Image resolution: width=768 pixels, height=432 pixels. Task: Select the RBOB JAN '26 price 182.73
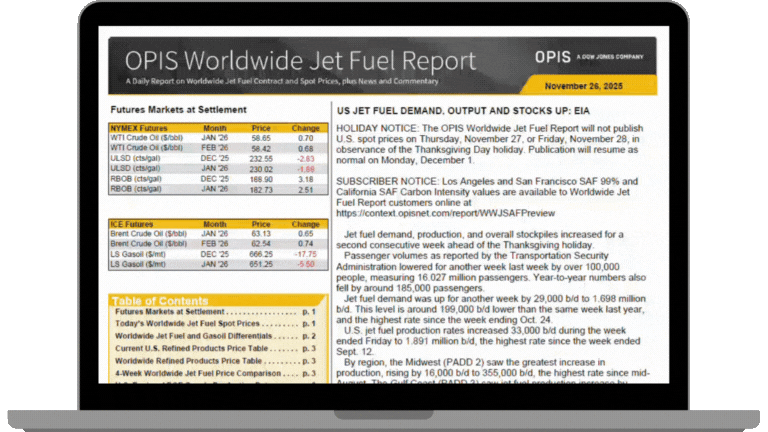(x=262, y=189)
